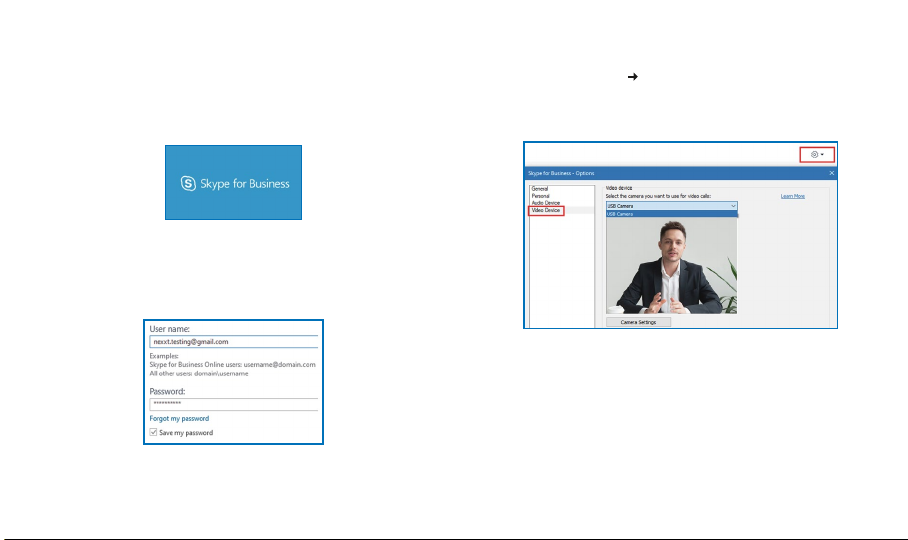The width and height of the screenshot is (908, 540).
Task: Click 'Select the camera you want to use' text
Action: (x=658, y=196)
